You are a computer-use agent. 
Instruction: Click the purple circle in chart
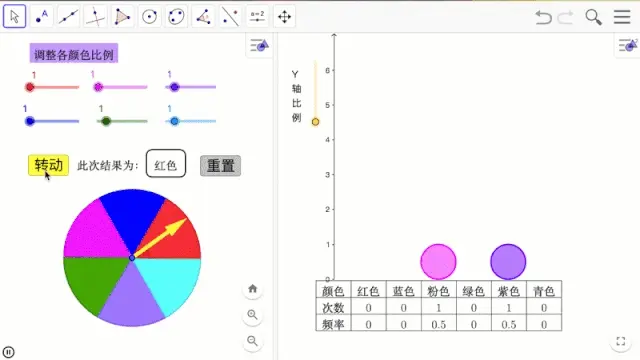[x=508, y=262]
